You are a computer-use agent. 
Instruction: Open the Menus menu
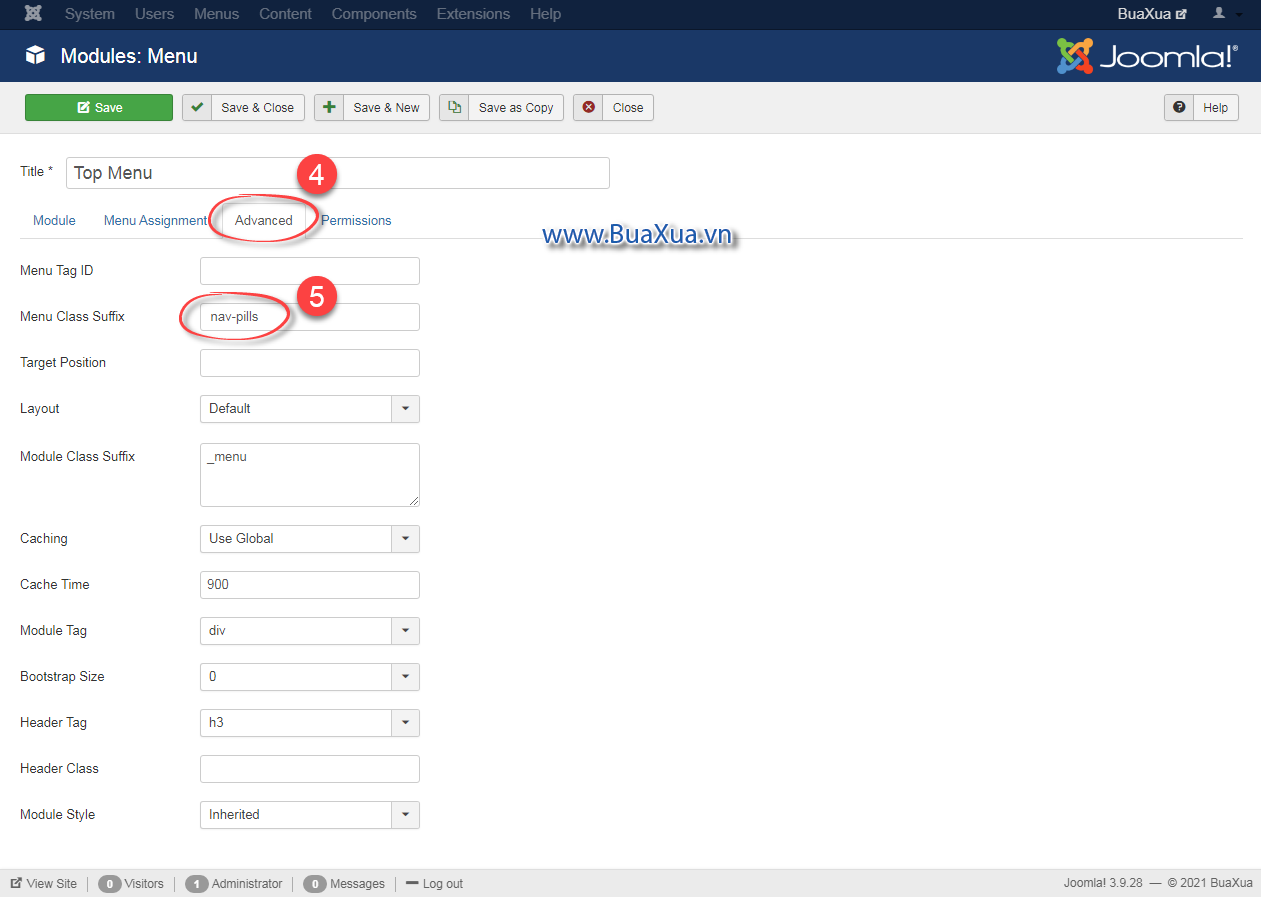(x=216, y=14)
